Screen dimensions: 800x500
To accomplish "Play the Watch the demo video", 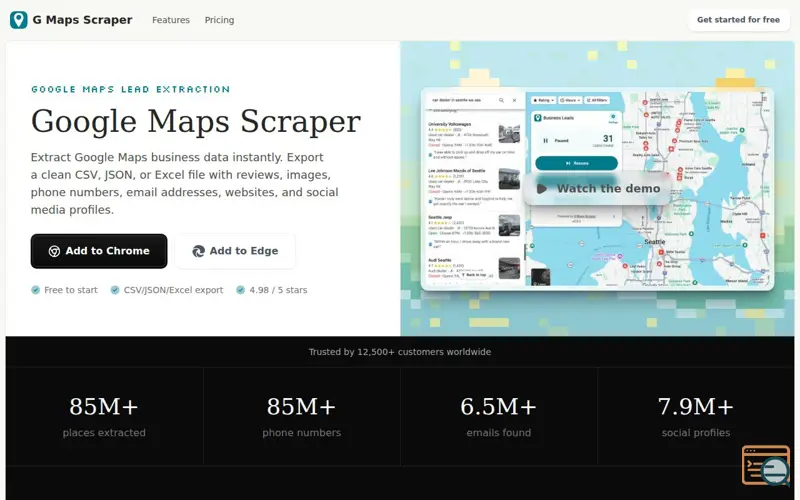I will (597, 189).
